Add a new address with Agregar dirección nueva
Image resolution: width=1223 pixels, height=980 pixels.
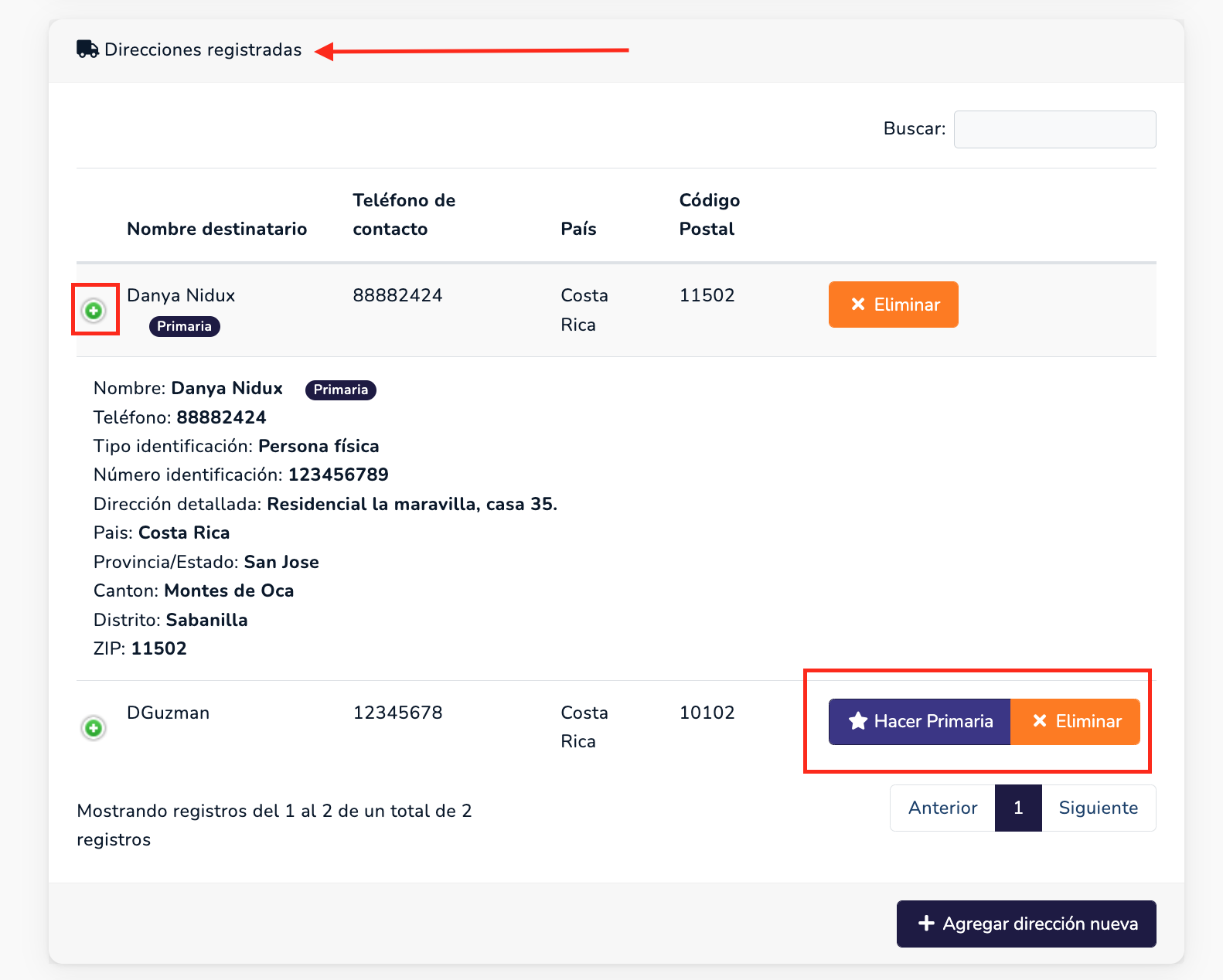tap(1027, 924)
